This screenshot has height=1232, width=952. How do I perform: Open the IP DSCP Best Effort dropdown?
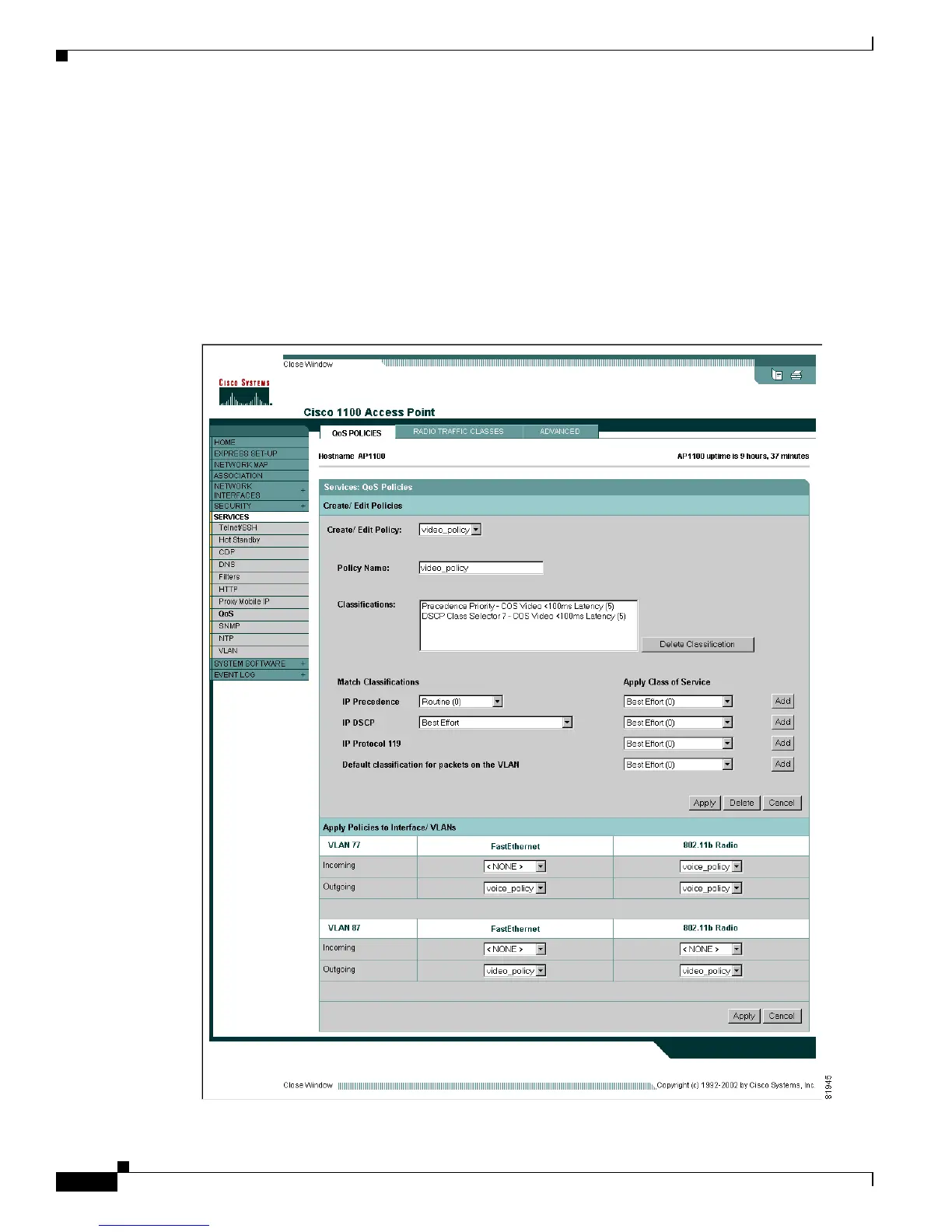[496, 723]
